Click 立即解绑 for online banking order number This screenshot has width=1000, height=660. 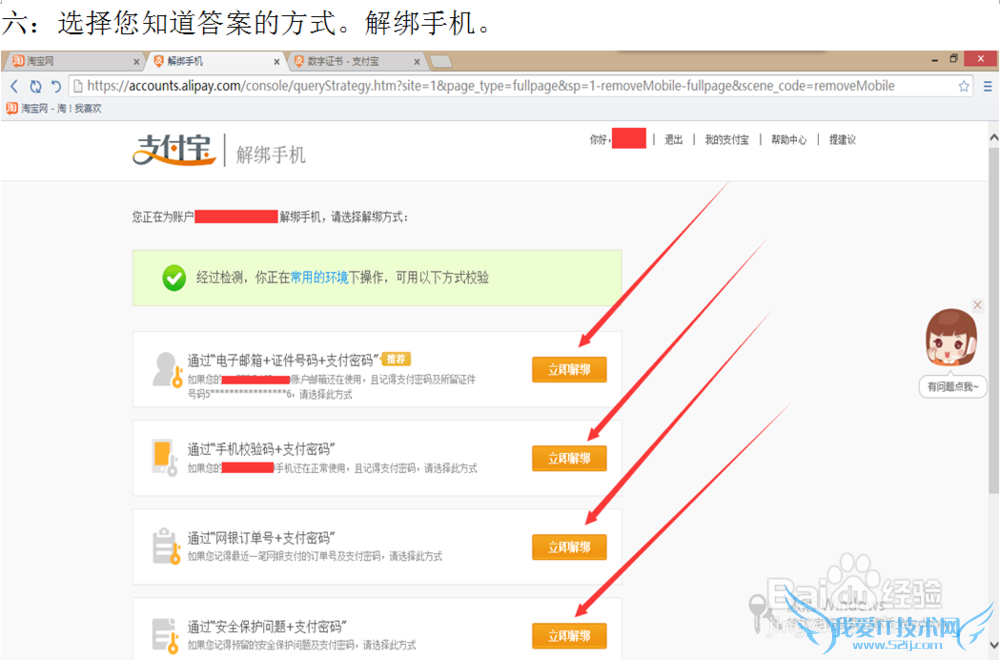pos(569,547)
